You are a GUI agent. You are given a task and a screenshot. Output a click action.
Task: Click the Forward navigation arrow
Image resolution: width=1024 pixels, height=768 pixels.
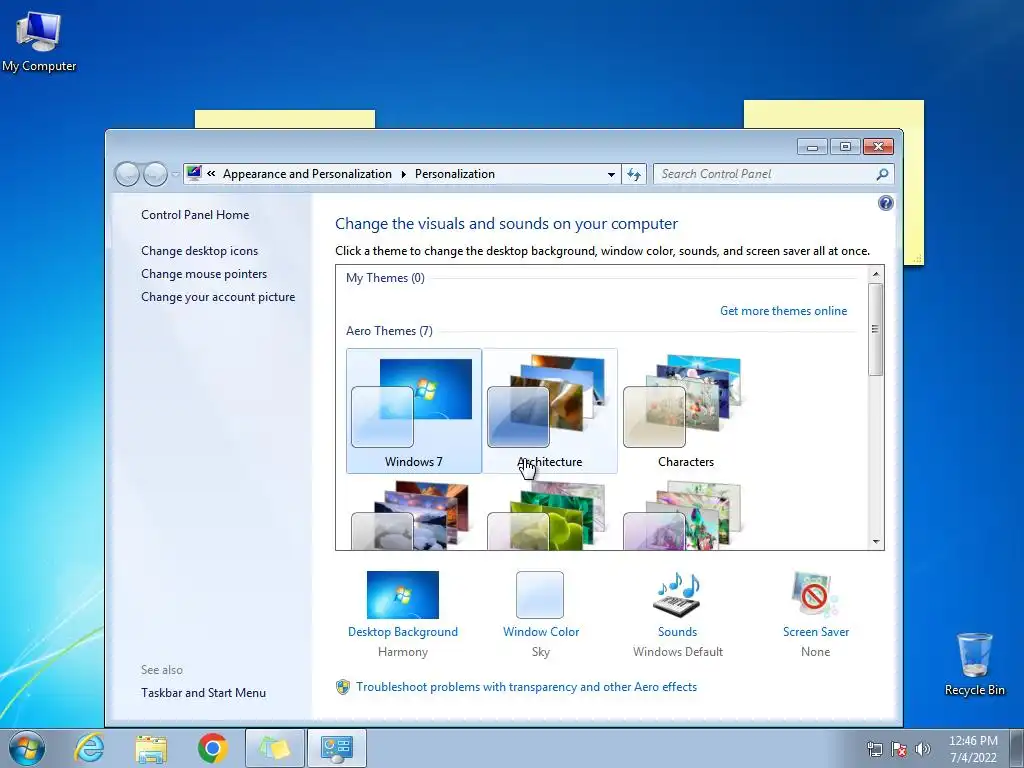point(155,174)
